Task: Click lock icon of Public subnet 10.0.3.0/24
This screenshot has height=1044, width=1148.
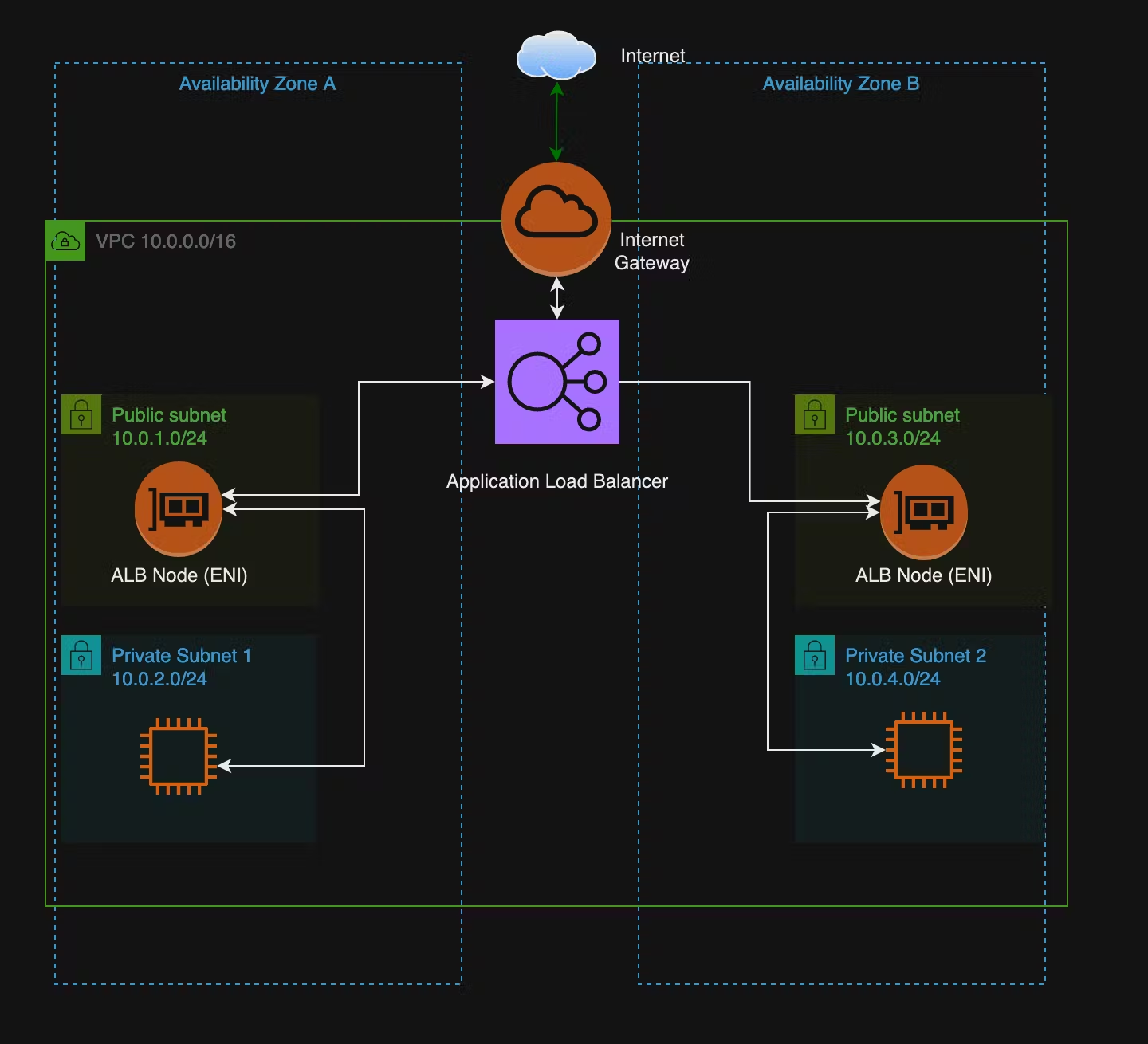Action: tap(815, 414)
